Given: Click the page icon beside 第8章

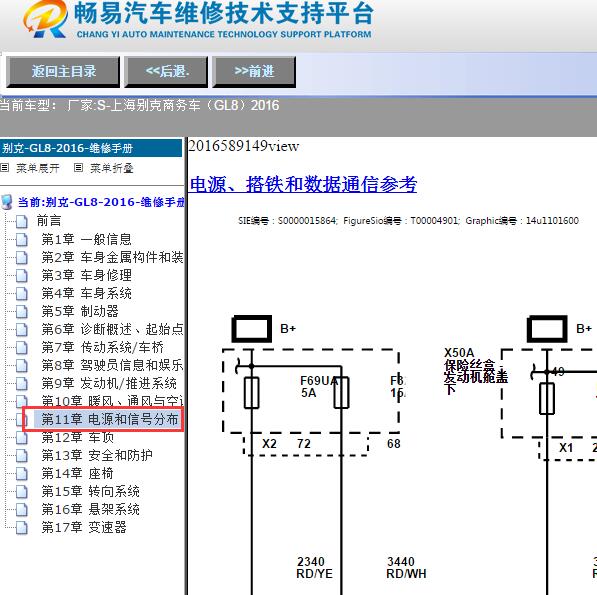Looking at the screenshot, I should tap(22, 365).
